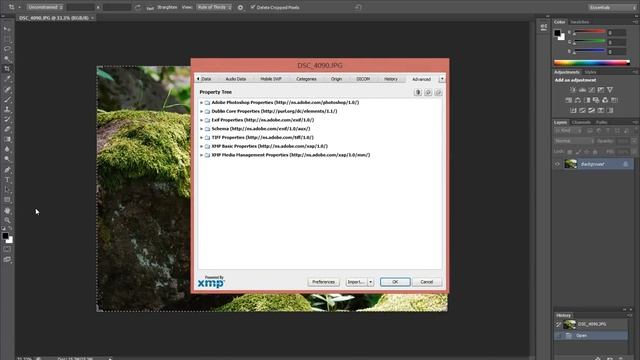Open Preferences in the file info dialog
Image resolution: width=640 pixels, height=360 pixels.
(323, 282)
